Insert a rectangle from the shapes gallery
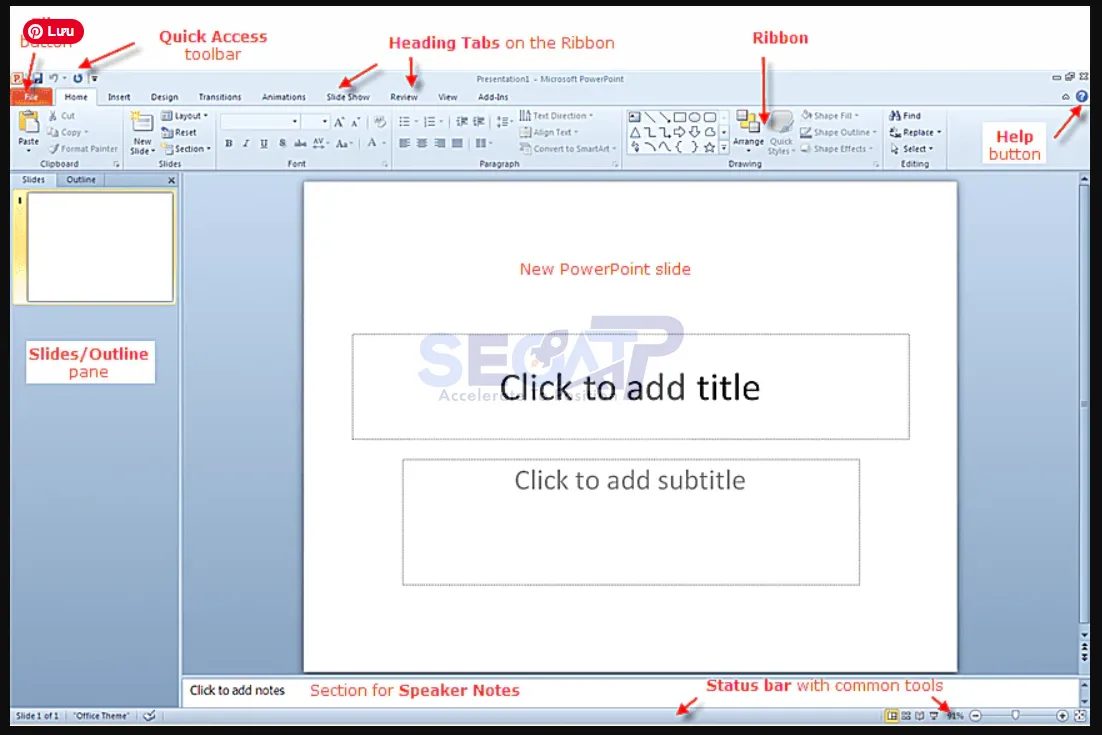 point(678,116)
